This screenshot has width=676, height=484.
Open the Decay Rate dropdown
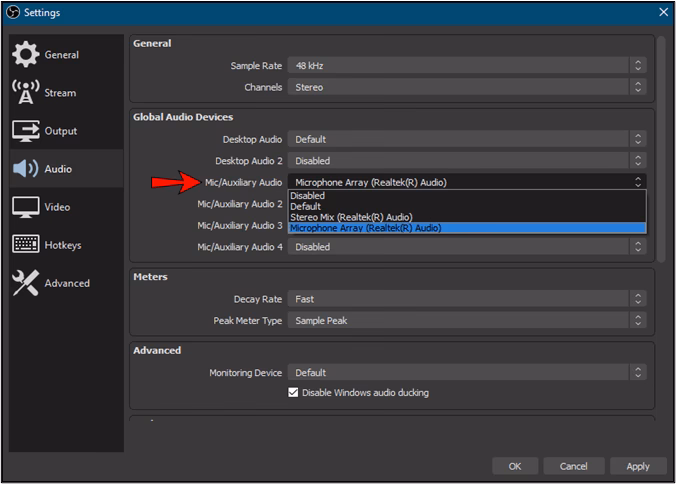pos(467,299)
